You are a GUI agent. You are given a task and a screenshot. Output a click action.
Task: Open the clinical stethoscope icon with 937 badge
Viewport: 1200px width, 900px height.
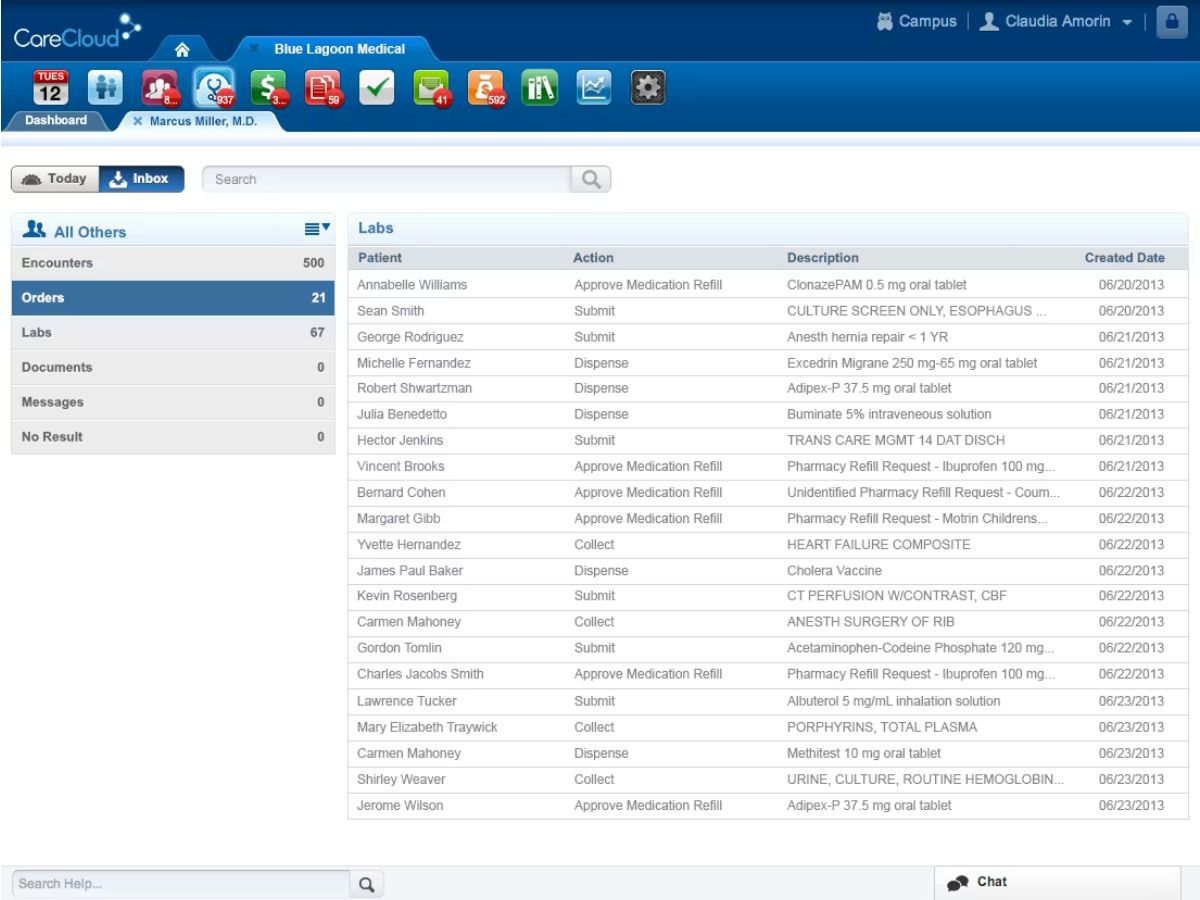213,88
